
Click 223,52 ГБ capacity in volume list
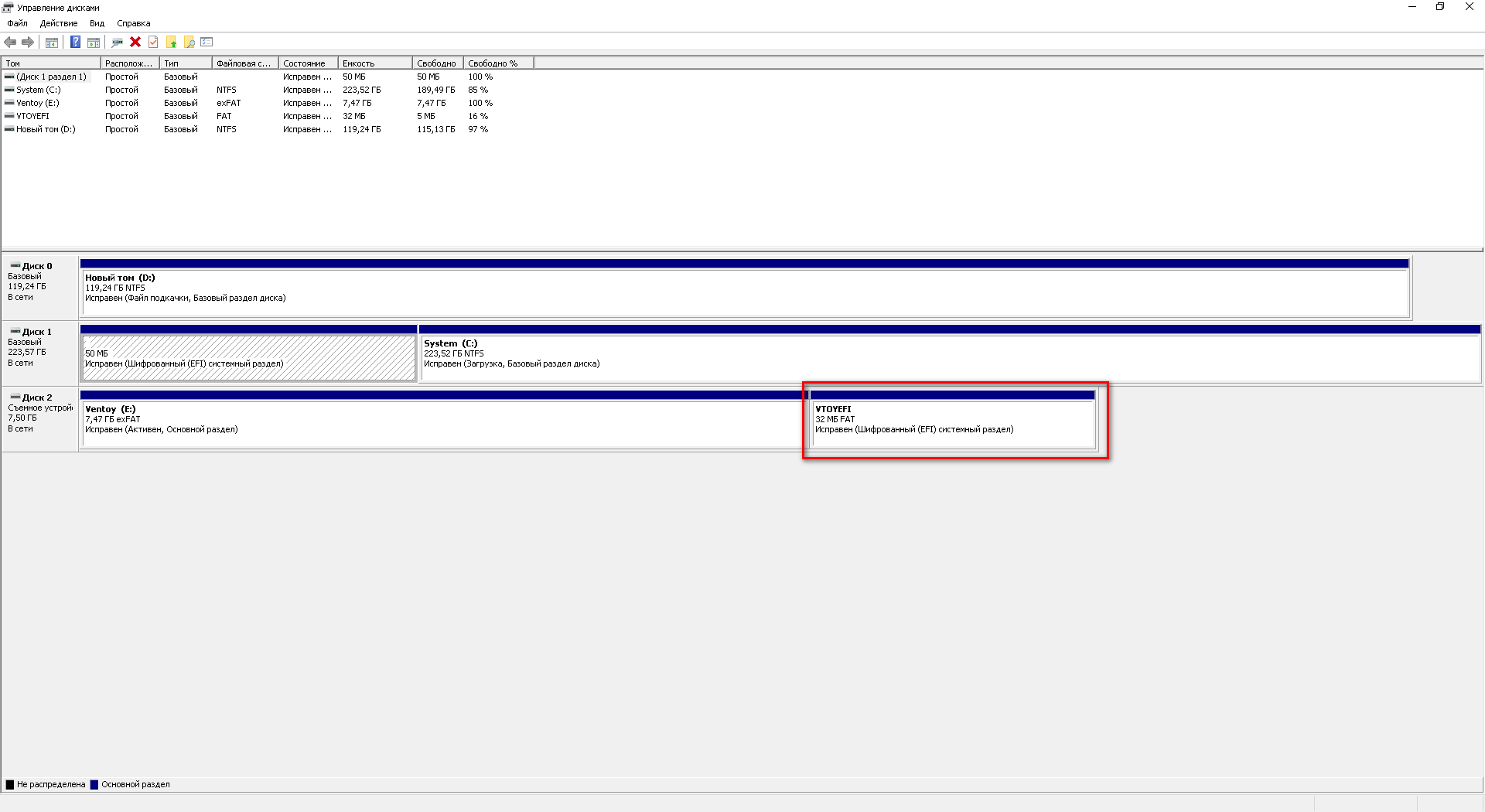(x=362, y=90)
